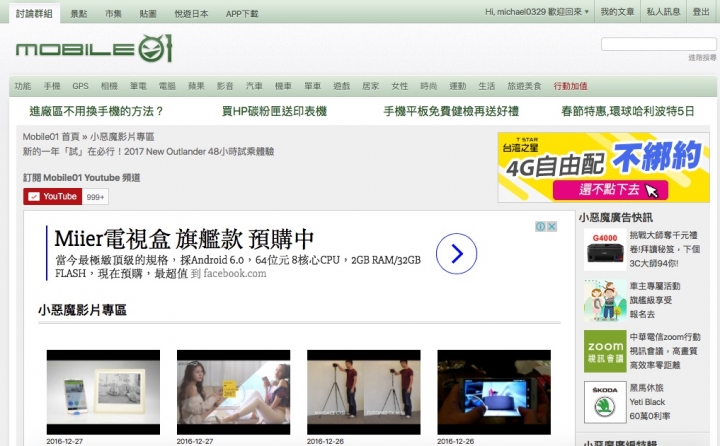The height and width of the screenshot is (446, 720).
Task: Open 進階搜尋 advanced search
Action: (x=702, y=57)
